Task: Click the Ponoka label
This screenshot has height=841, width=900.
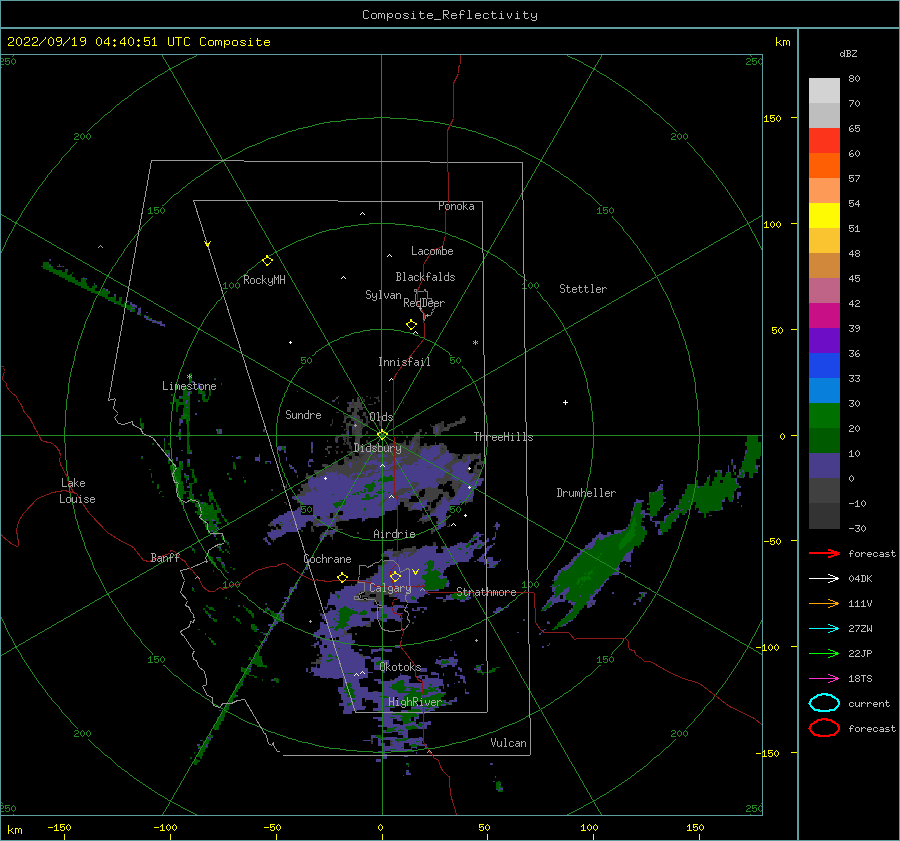Action: tap(456, 206)
